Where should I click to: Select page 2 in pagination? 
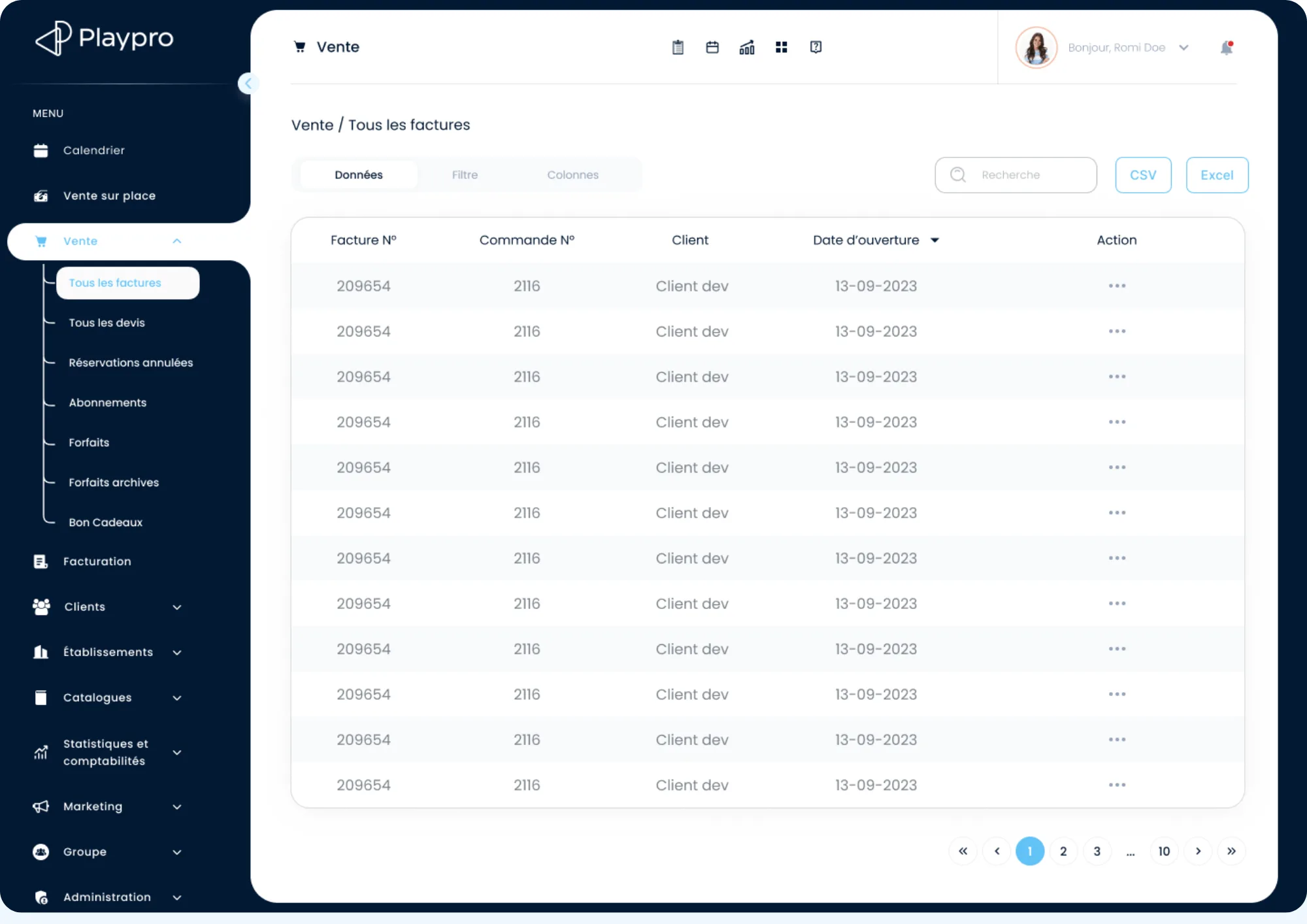[1063, 851]
